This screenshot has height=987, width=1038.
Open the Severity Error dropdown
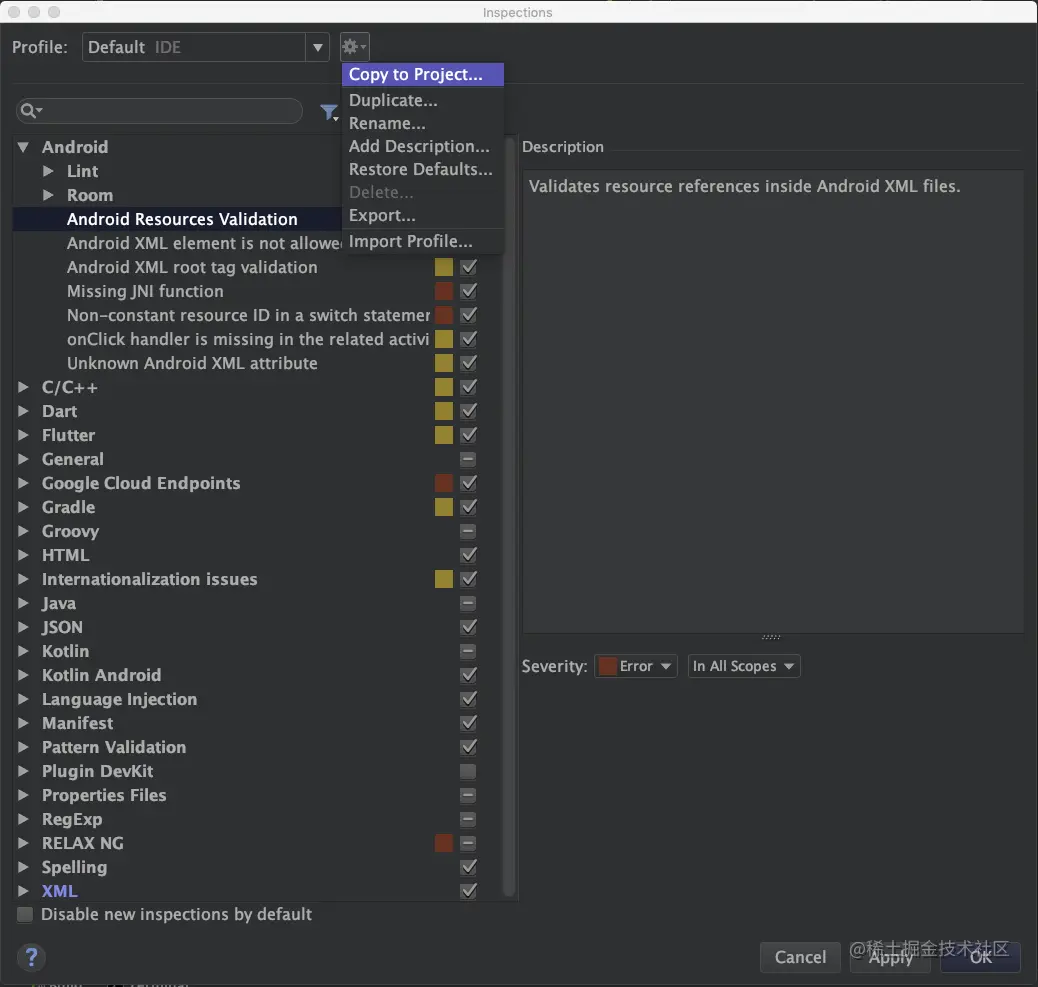pyautogui.click(x=636, y=666)
